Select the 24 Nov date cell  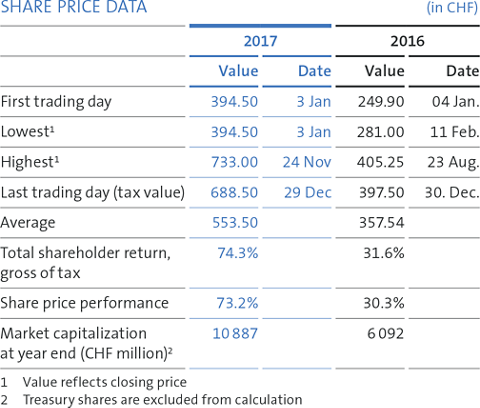click(x=307, y=162)
